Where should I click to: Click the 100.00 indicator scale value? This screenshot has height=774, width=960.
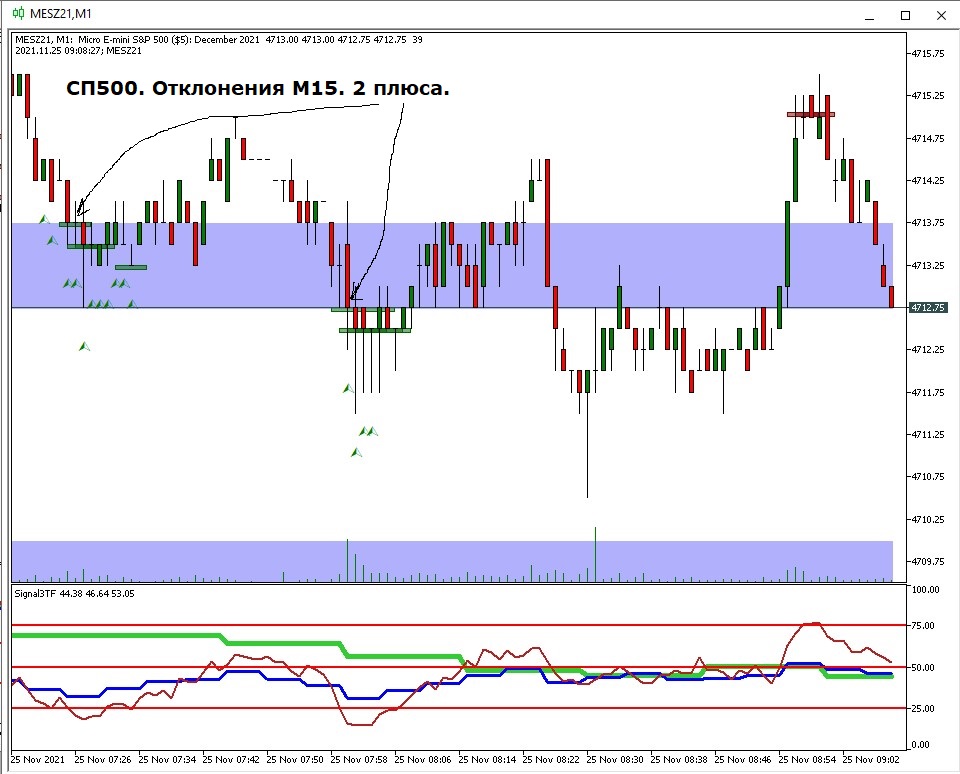[926, 590]
